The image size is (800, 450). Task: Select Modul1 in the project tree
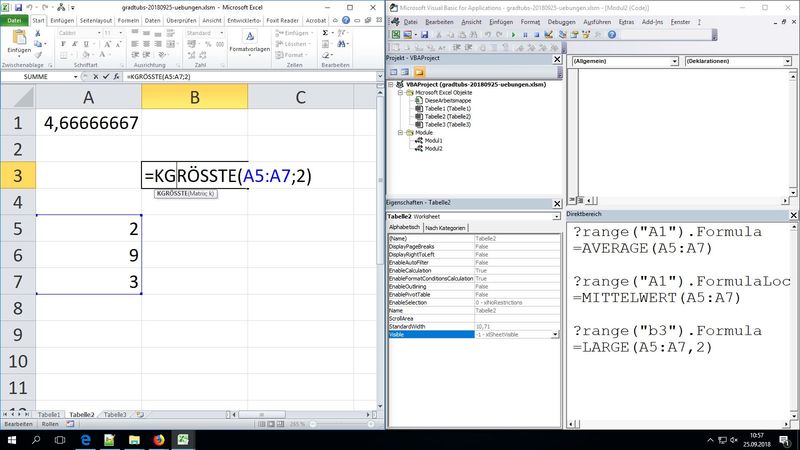[x=432, y=140]
